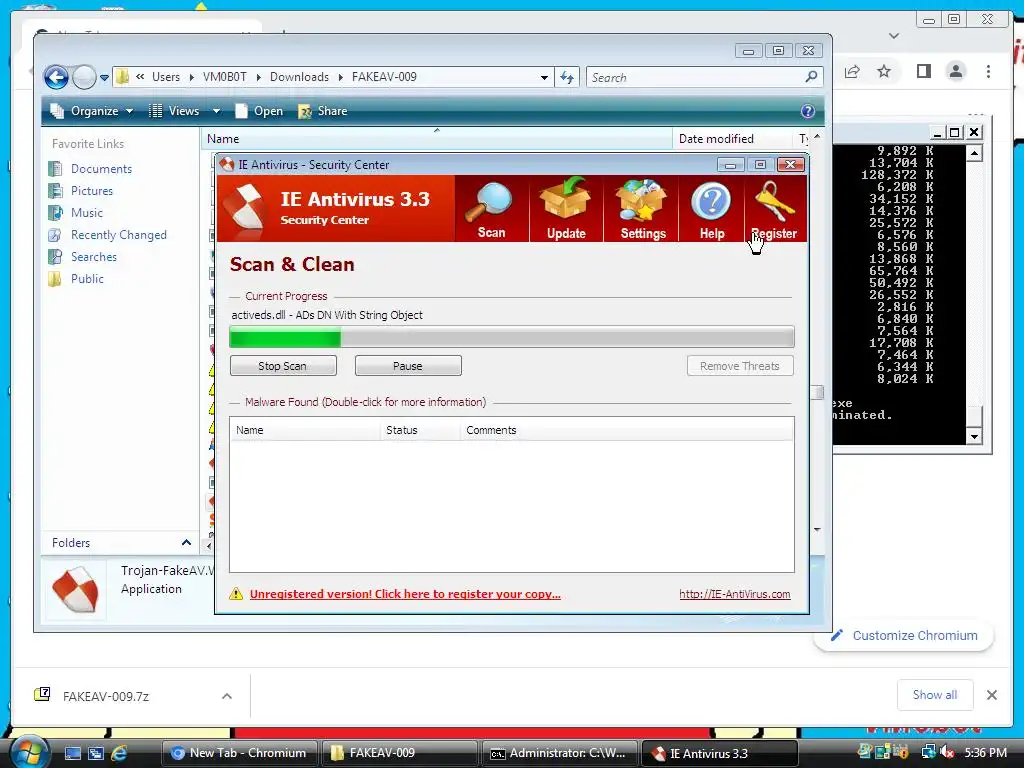This screenshot has width=1024, height=768.
Task: Click the Stop Scan button
Action: (283, 366)
